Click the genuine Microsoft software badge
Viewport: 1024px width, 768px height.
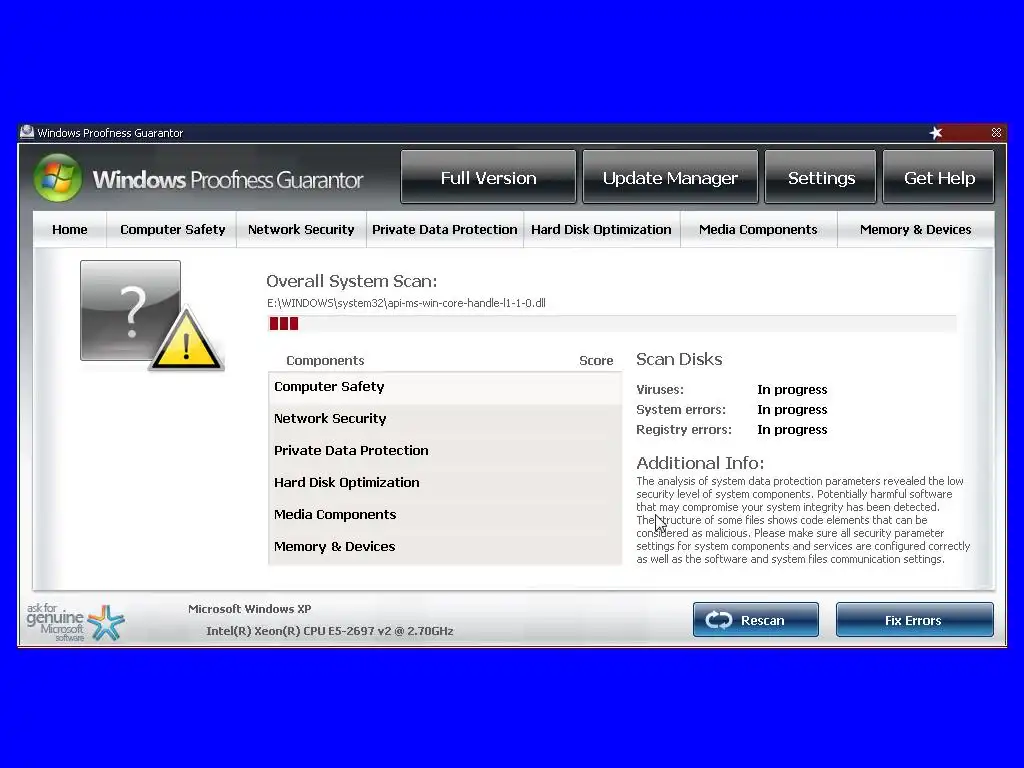(75, 622)
